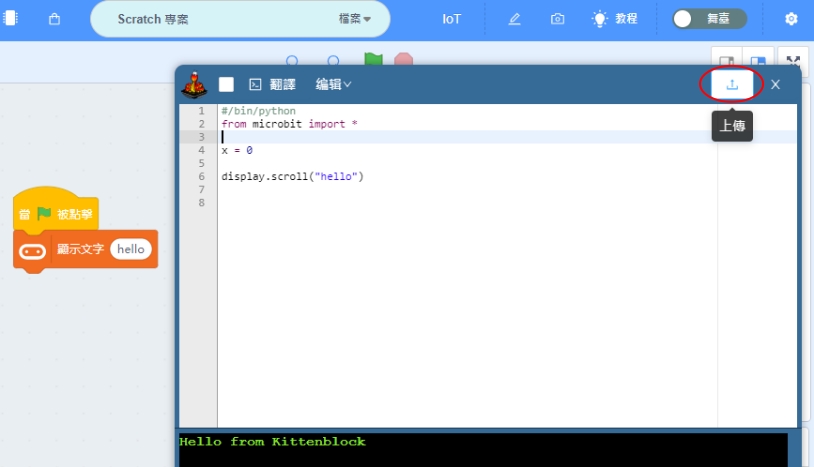Click the upload (上傳) icon in code editor
814x467 pixels.
click(732, 85)
